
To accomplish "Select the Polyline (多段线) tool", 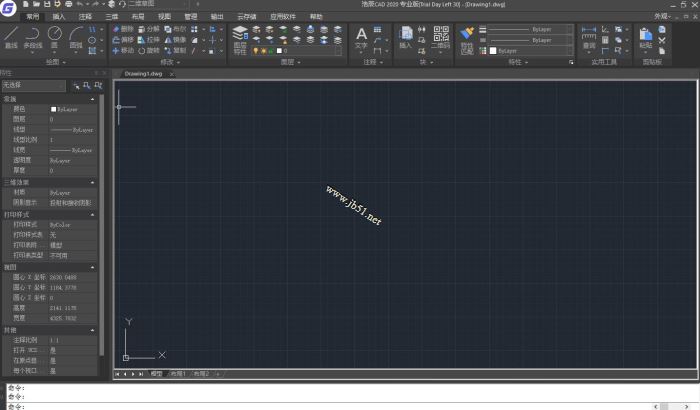I will (x=33, y=37).
